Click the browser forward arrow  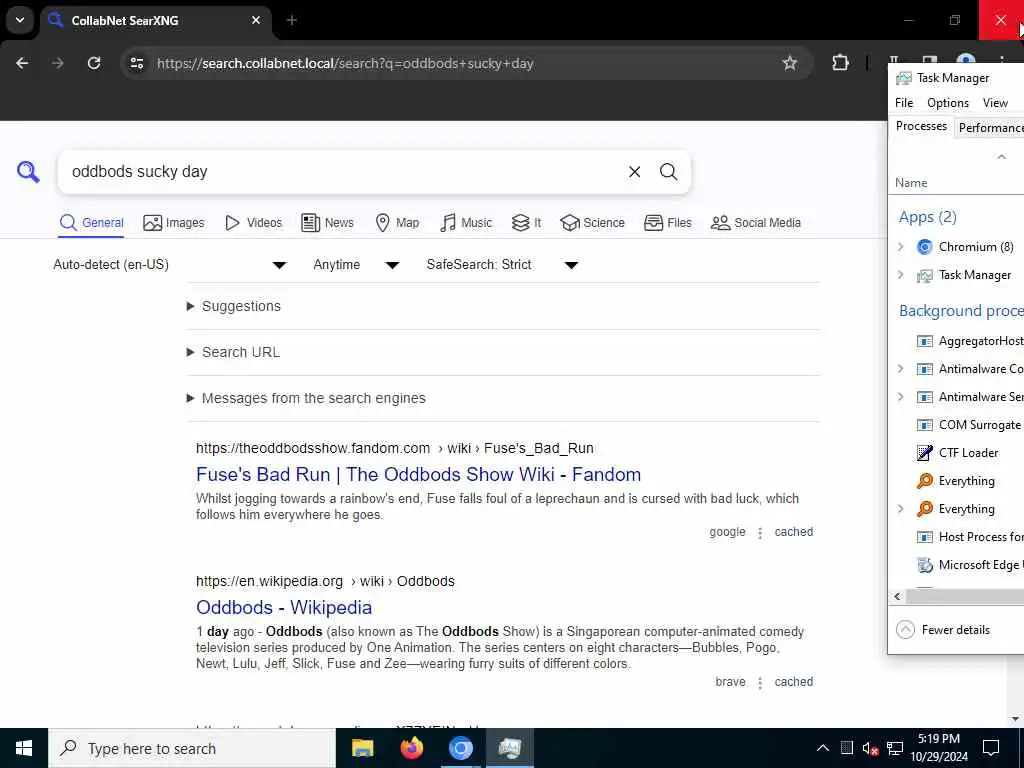click(x=57, y=63)
